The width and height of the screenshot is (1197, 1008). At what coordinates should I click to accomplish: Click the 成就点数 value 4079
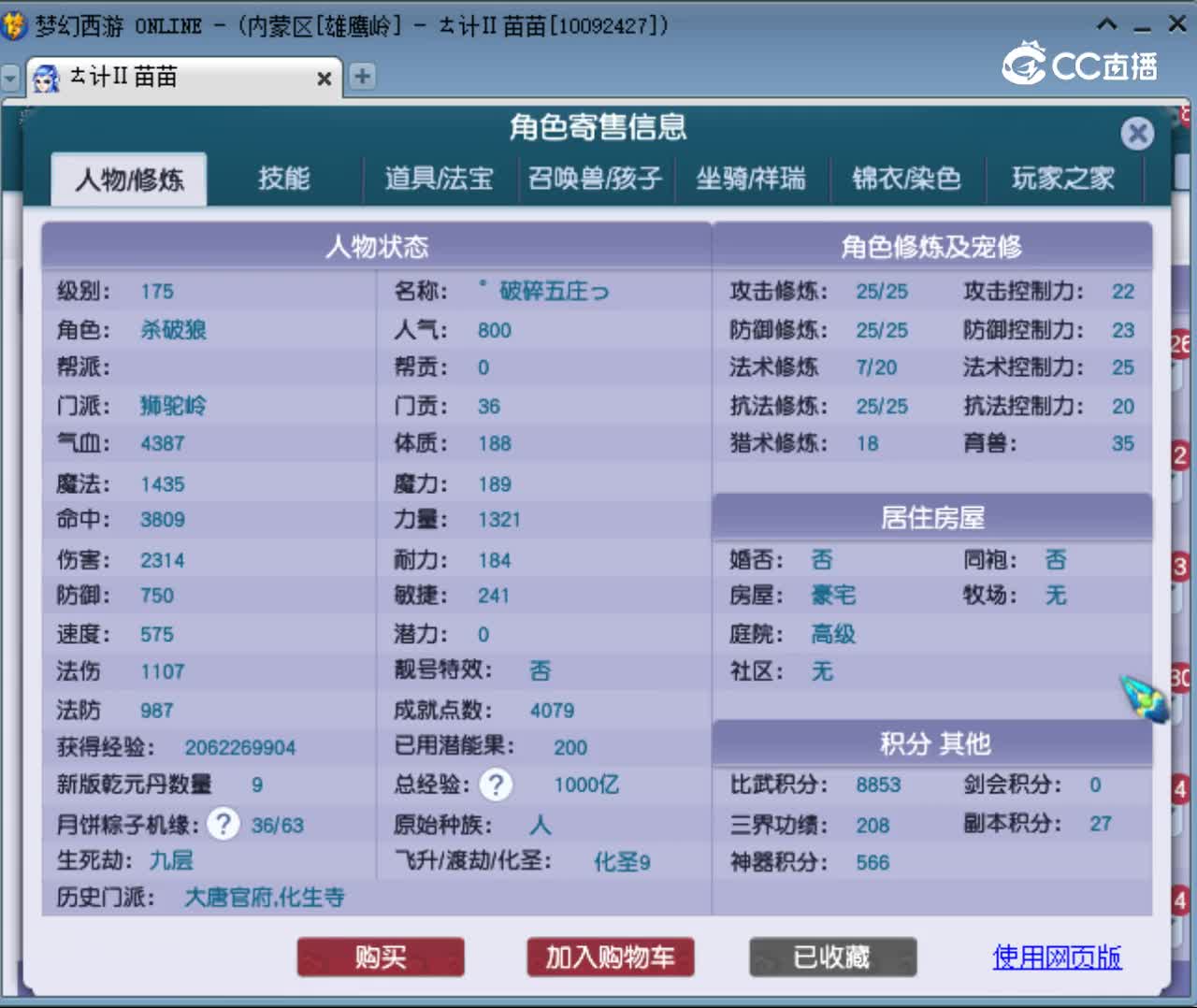(x=552, y=711)
